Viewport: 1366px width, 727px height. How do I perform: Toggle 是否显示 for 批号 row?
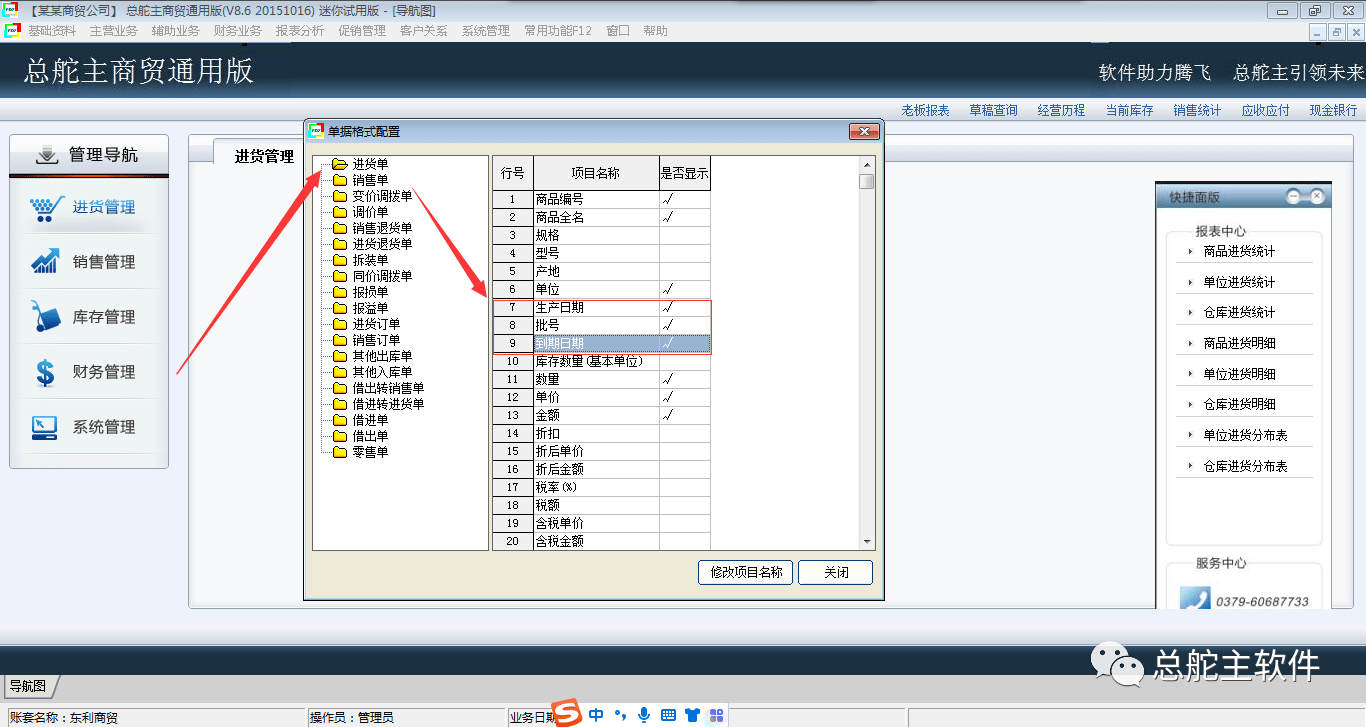click(685, 325)
